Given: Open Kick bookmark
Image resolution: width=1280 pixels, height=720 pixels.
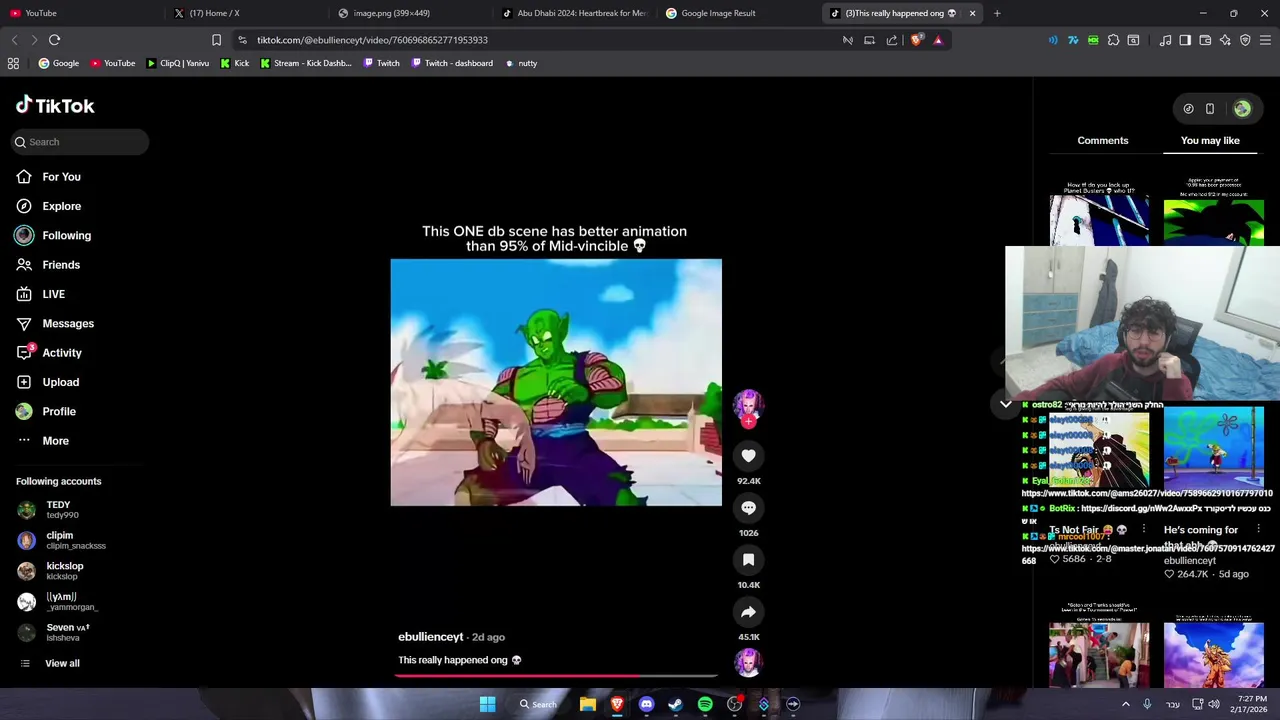Looking at the screenshot, I should [234, 63].
